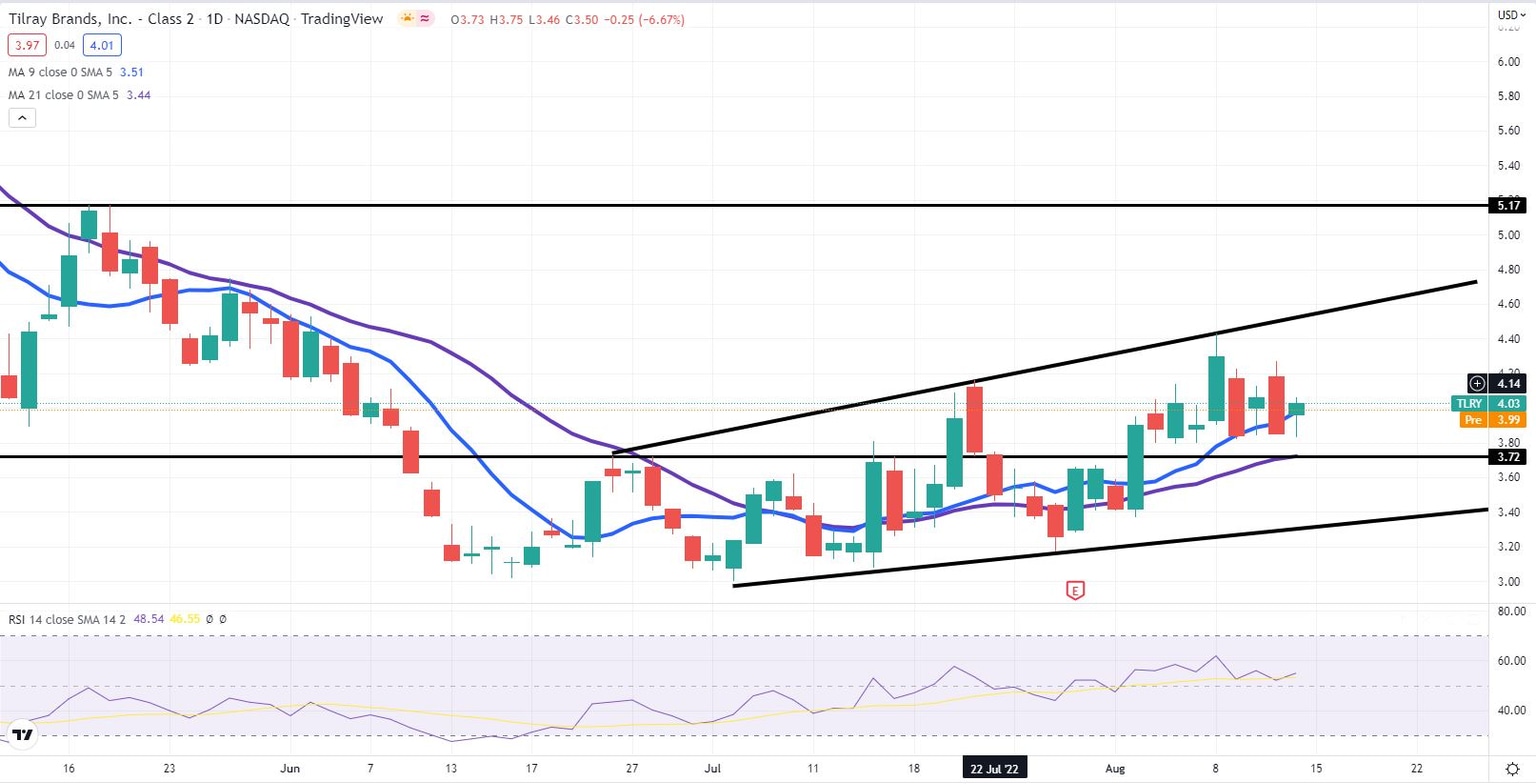The height and width of the screenshot is (784, 1536).
Task: Open symbol search via the Tilray Brands title
Action: pyautogui.click(x=100, y=18)
